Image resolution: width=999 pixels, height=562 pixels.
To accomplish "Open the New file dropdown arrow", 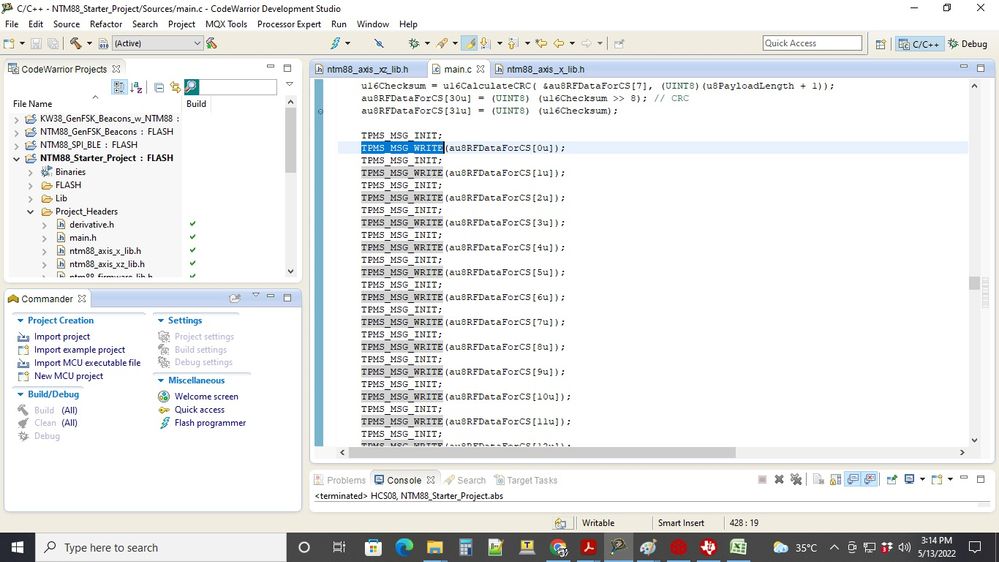I will [x=22, y=43].
